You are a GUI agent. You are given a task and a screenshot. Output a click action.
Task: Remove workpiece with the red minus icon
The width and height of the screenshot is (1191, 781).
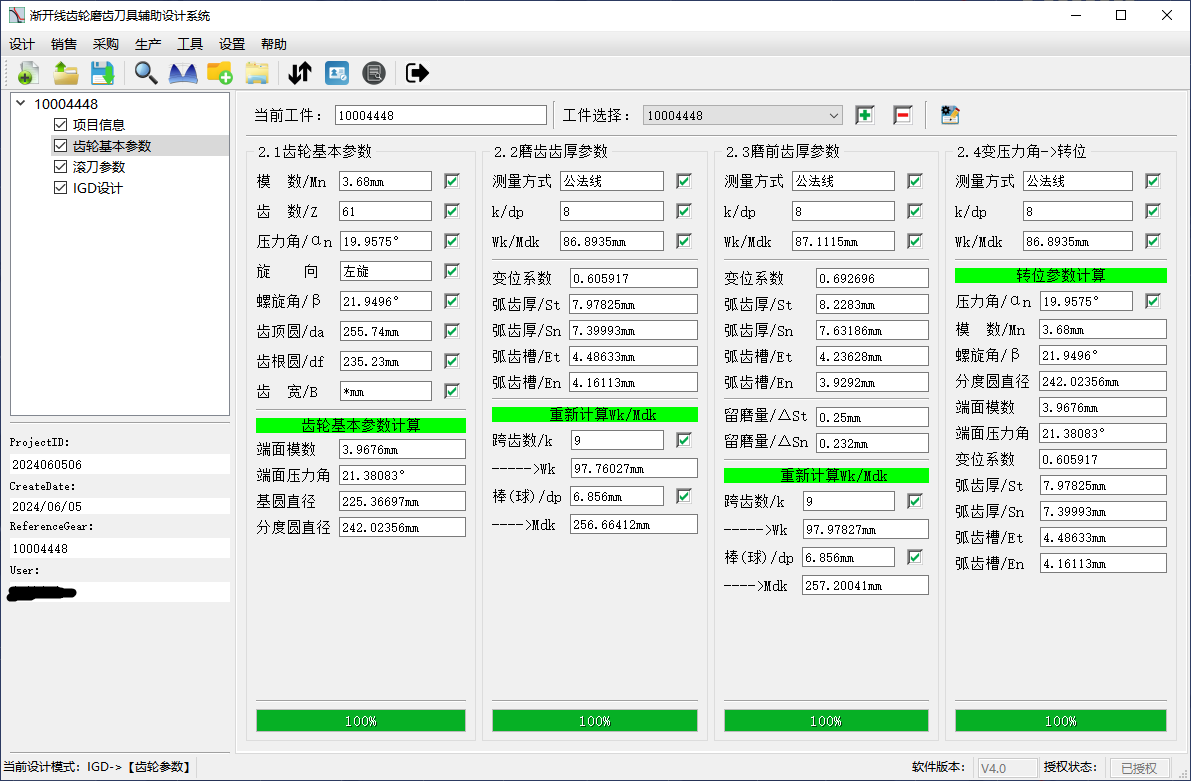coord(902,115)
